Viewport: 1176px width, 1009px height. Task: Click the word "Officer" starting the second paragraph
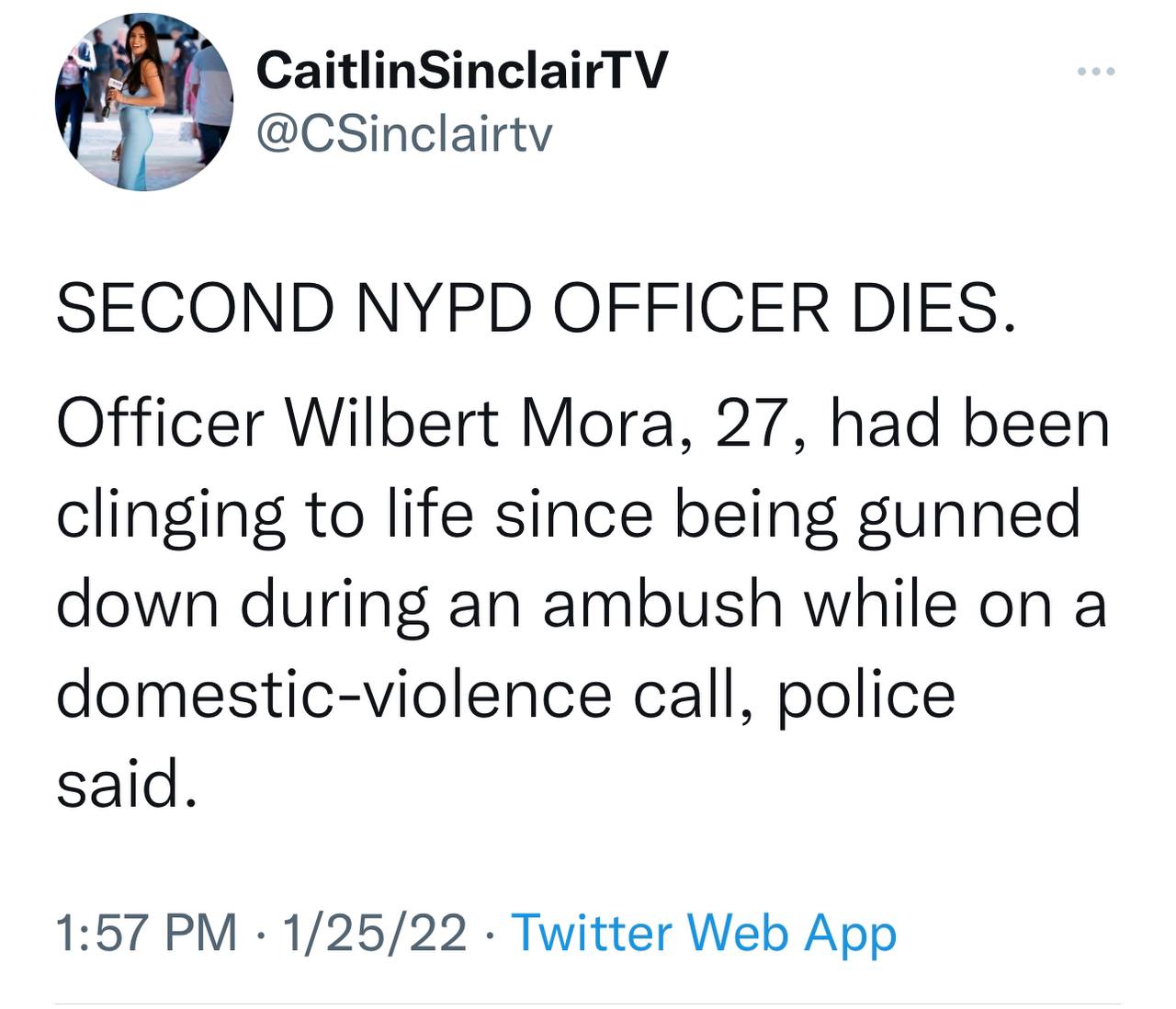click(x=161, y=425)
